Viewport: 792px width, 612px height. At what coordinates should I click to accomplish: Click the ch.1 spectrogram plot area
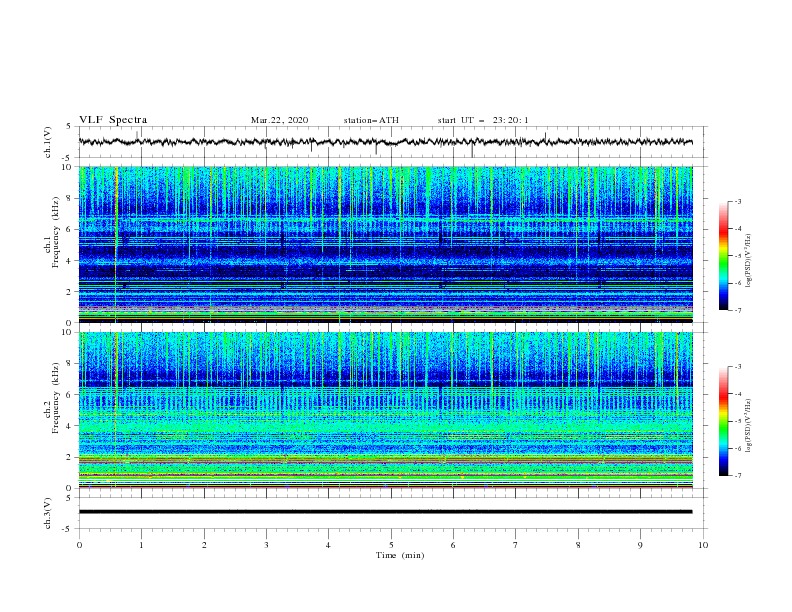point(386,244)
